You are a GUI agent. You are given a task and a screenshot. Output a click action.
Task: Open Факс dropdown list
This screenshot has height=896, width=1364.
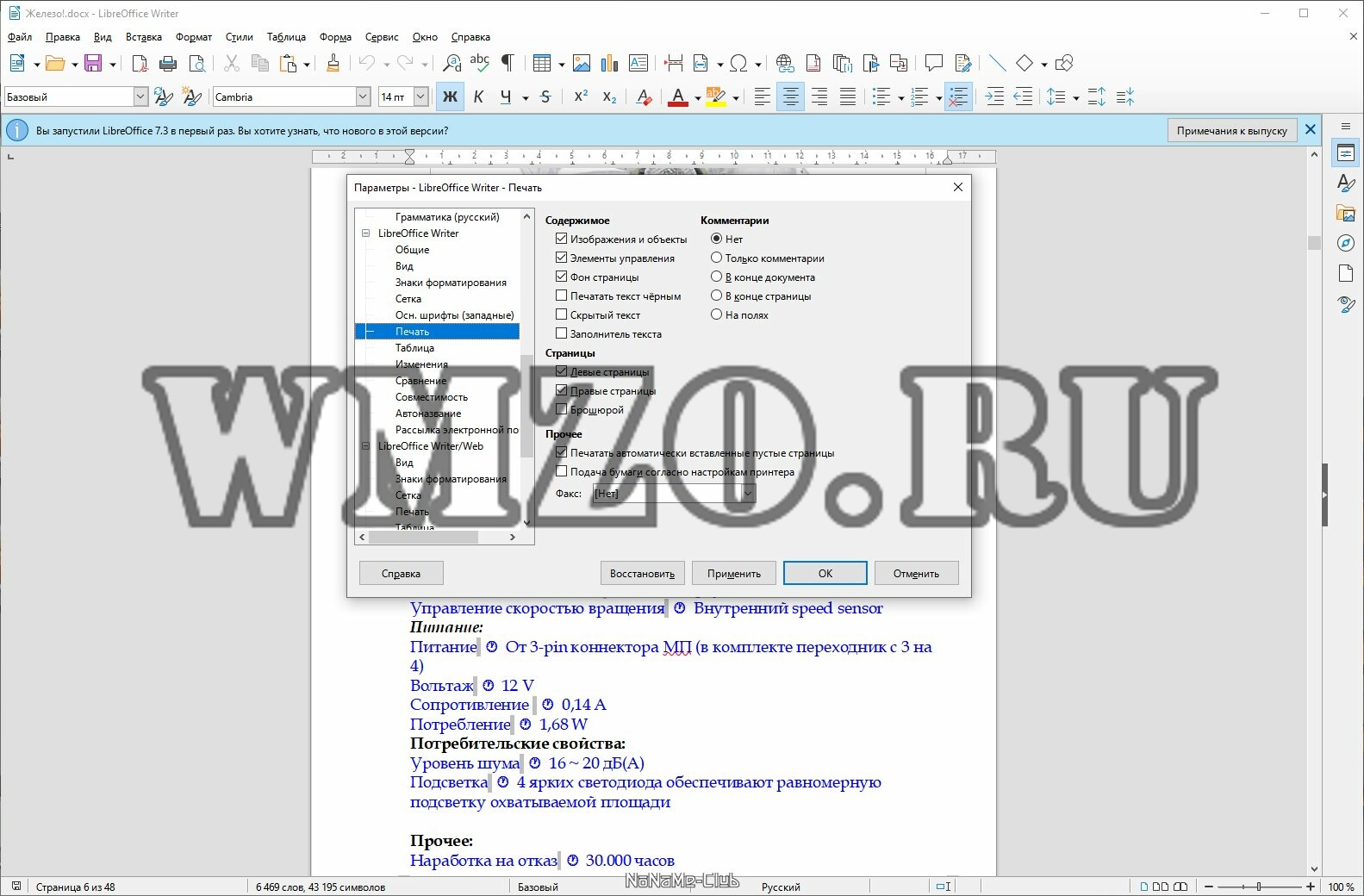coord(748,494)
